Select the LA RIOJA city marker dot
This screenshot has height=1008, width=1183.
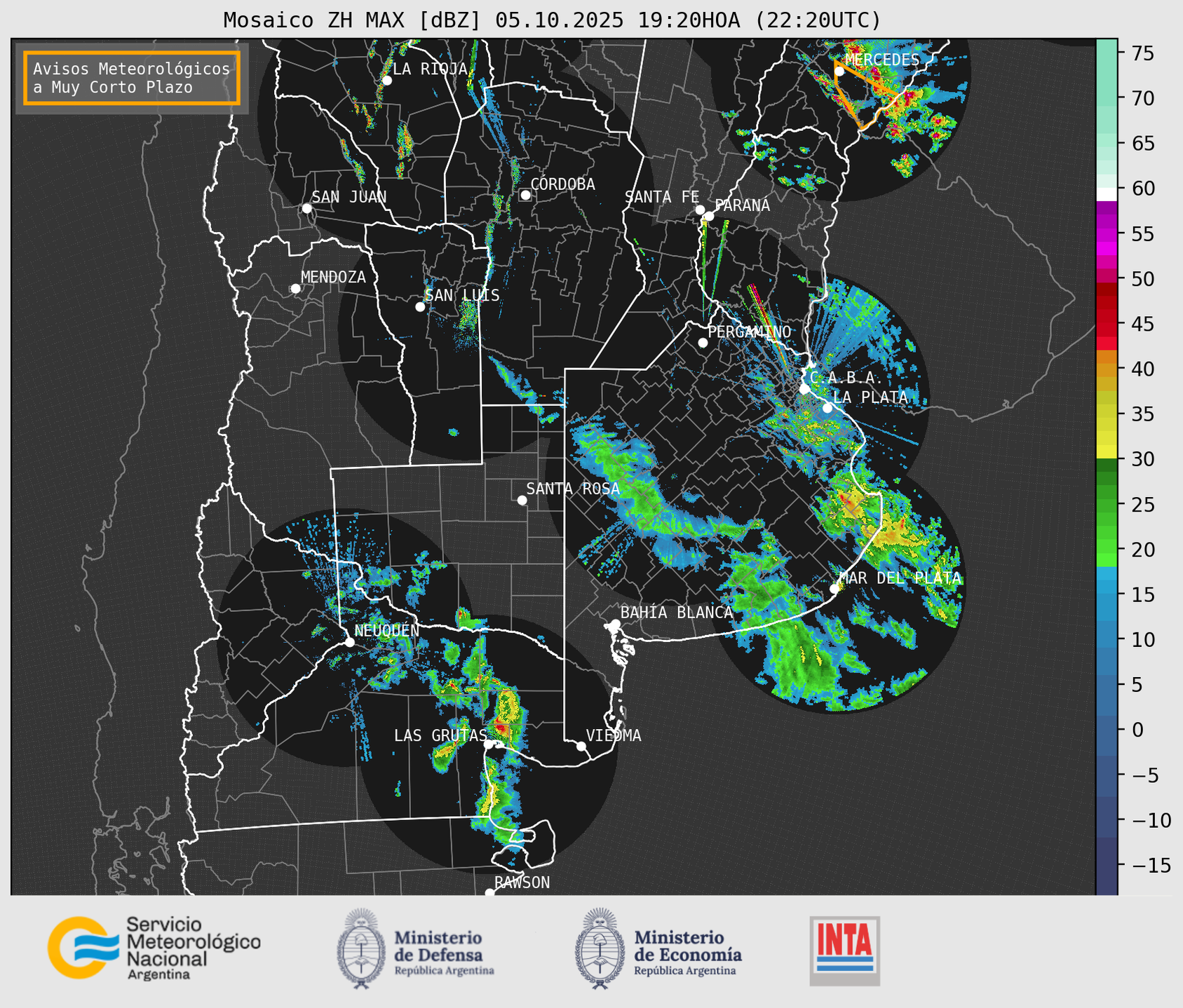click(387, 81)
